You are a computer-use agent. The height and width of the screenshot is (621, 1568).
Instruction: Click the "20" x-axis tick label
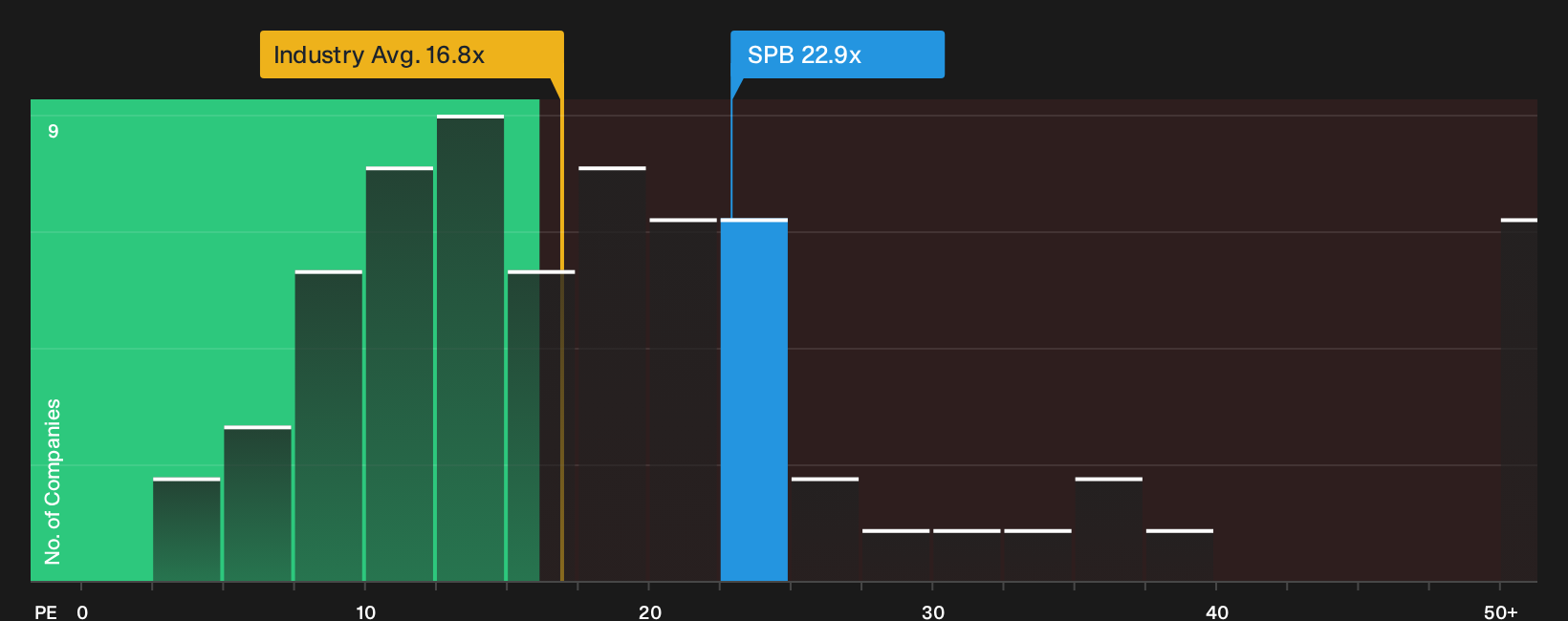pos(650,612)
